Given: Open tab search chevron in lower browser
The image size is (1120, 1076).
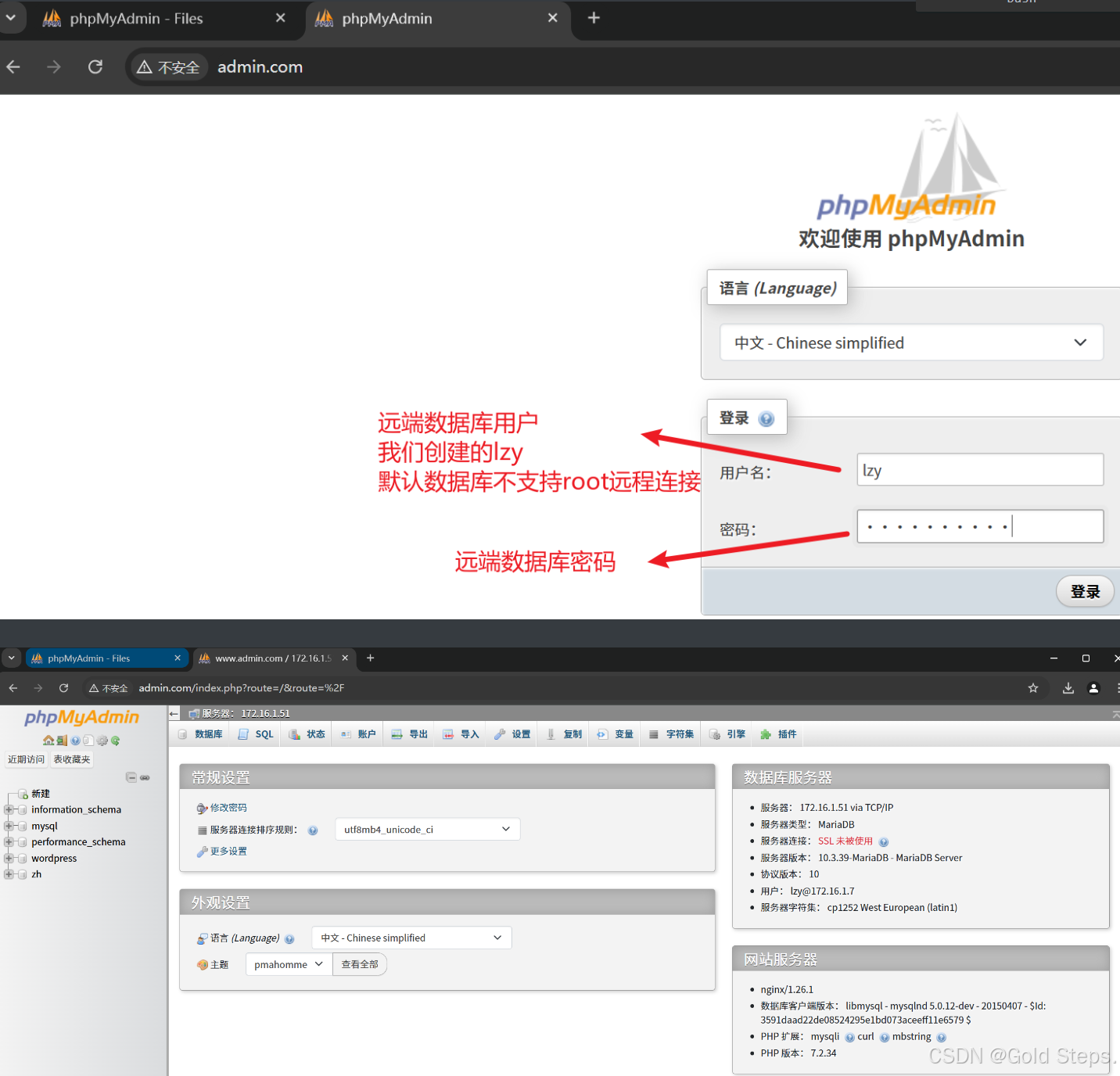Looking at the screenshot, I should 11,658.
